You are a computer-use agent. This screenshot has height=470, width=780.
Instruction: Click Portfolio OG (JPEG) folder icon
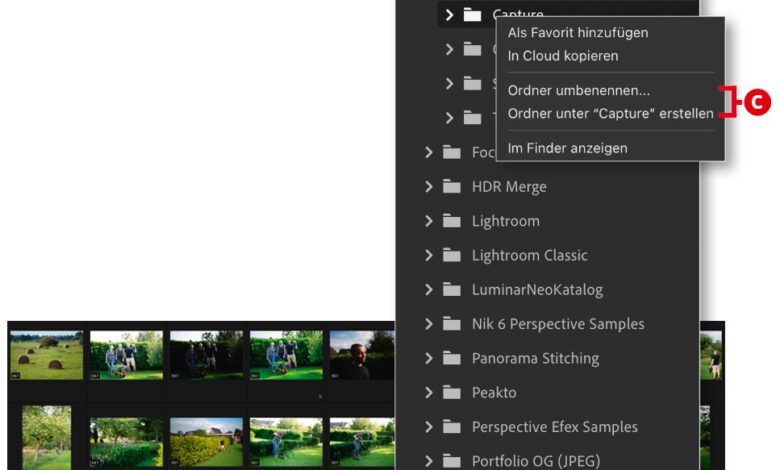(452, 461)
